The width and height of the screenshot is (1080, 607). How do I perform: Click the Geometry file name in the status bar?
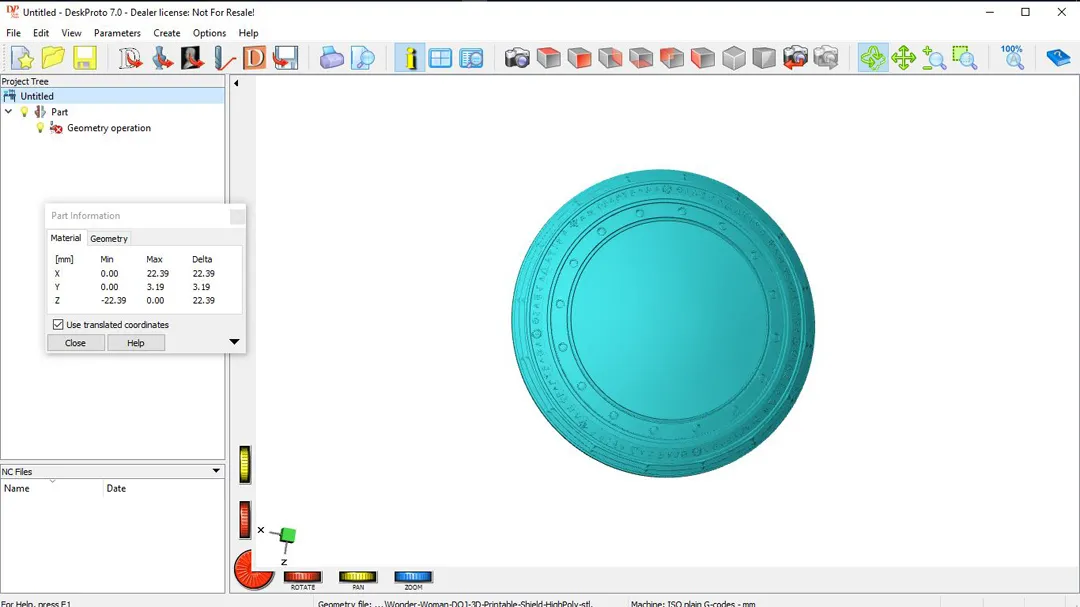pos(455,604)
